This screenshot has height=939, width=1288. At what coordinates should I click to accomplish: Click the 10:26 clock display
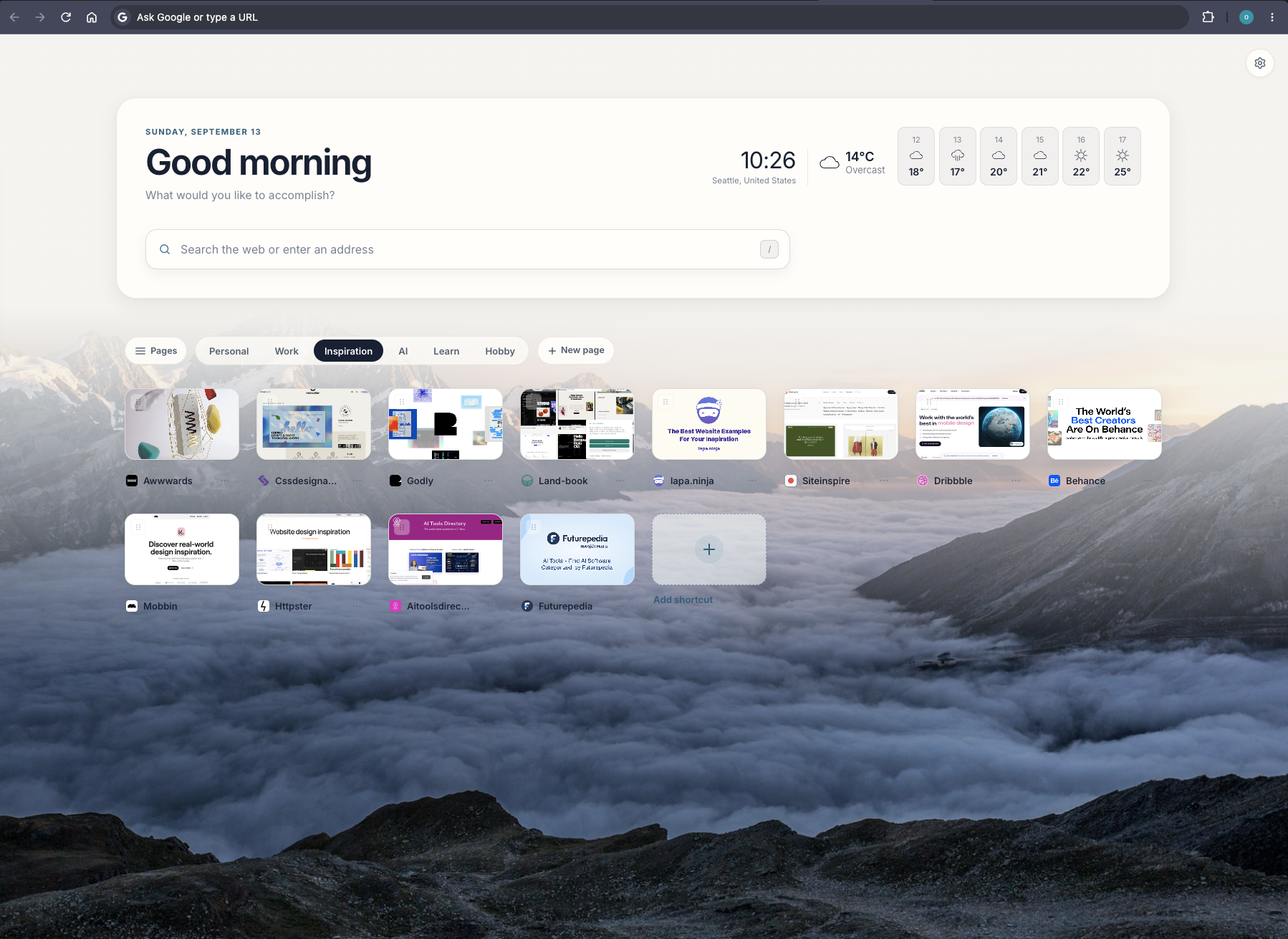point(768,160)
